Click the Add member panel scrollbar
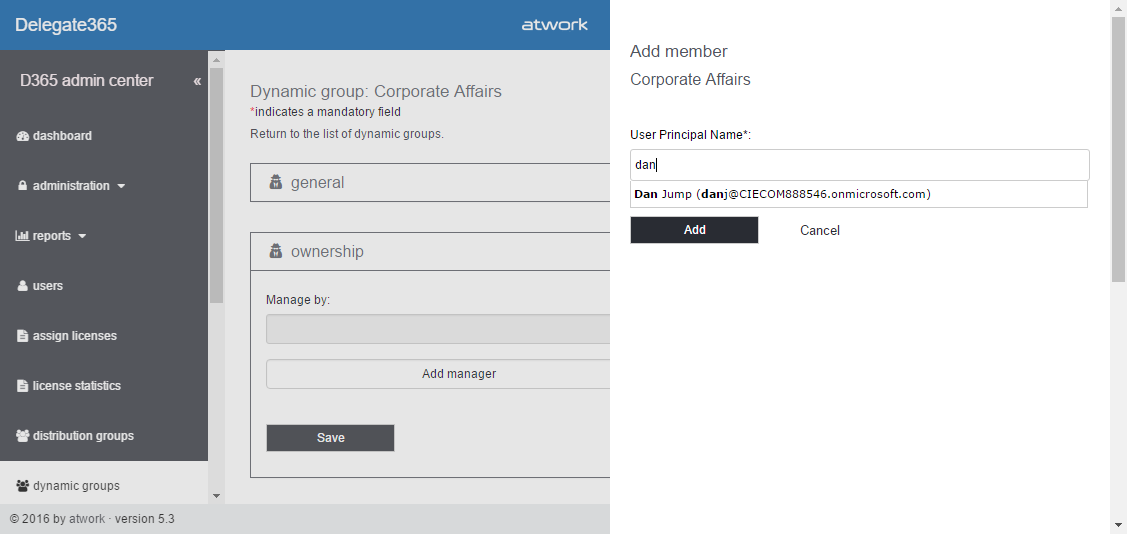 [x=1118, y=150]
